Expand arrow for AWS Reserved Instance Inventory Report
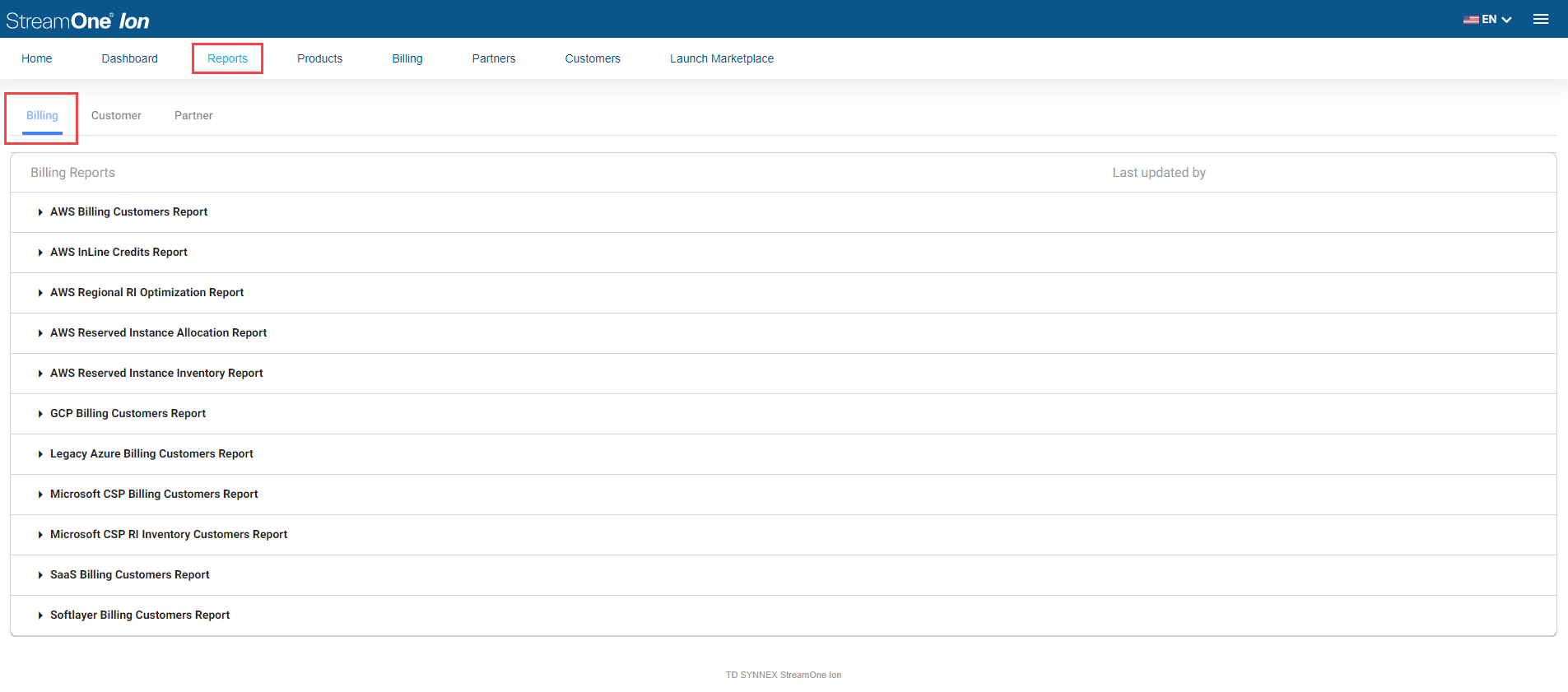 click(40, 374)
